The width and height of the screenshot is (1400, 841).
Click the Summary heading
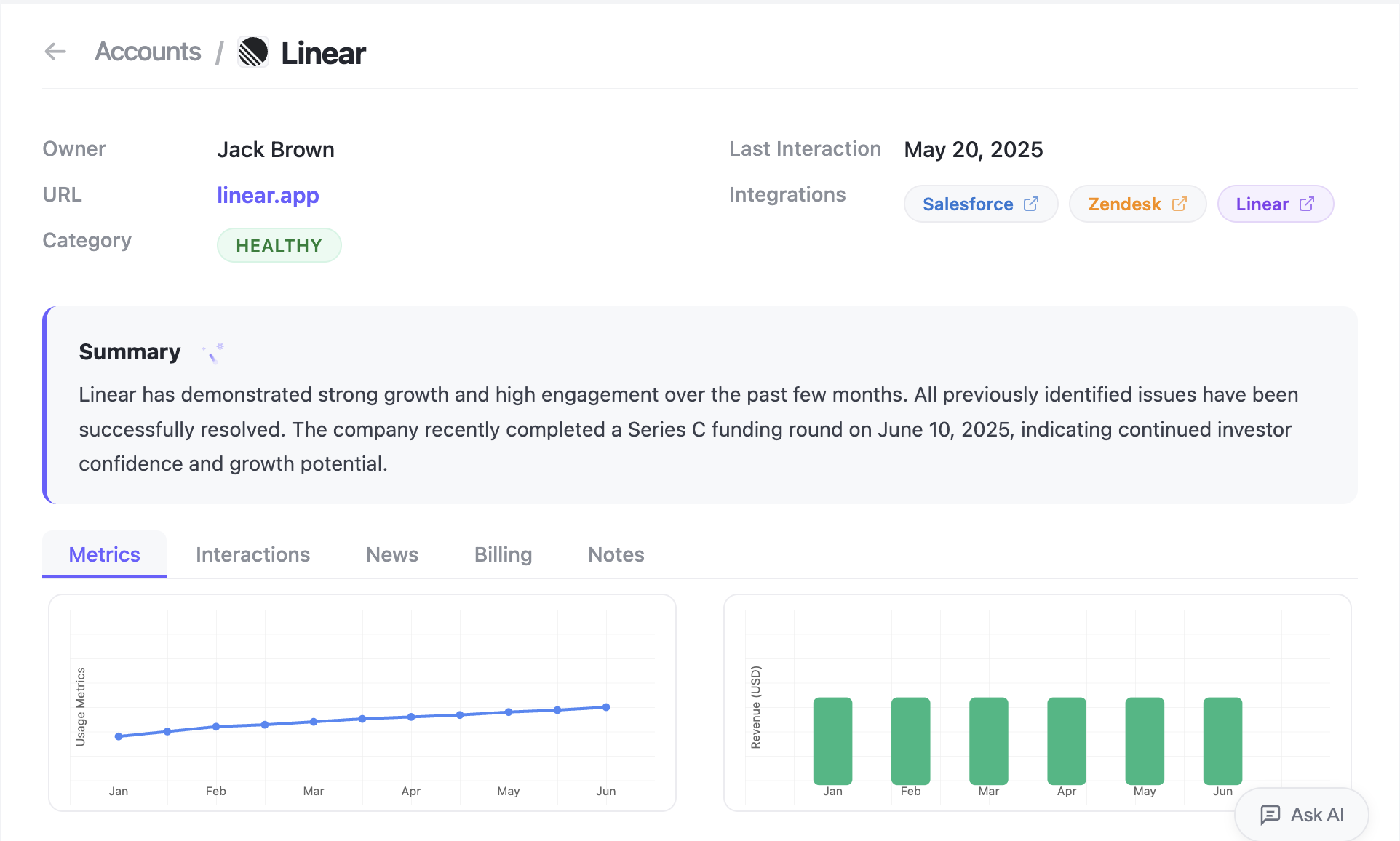pyautogui.click(x=130, y=351)
